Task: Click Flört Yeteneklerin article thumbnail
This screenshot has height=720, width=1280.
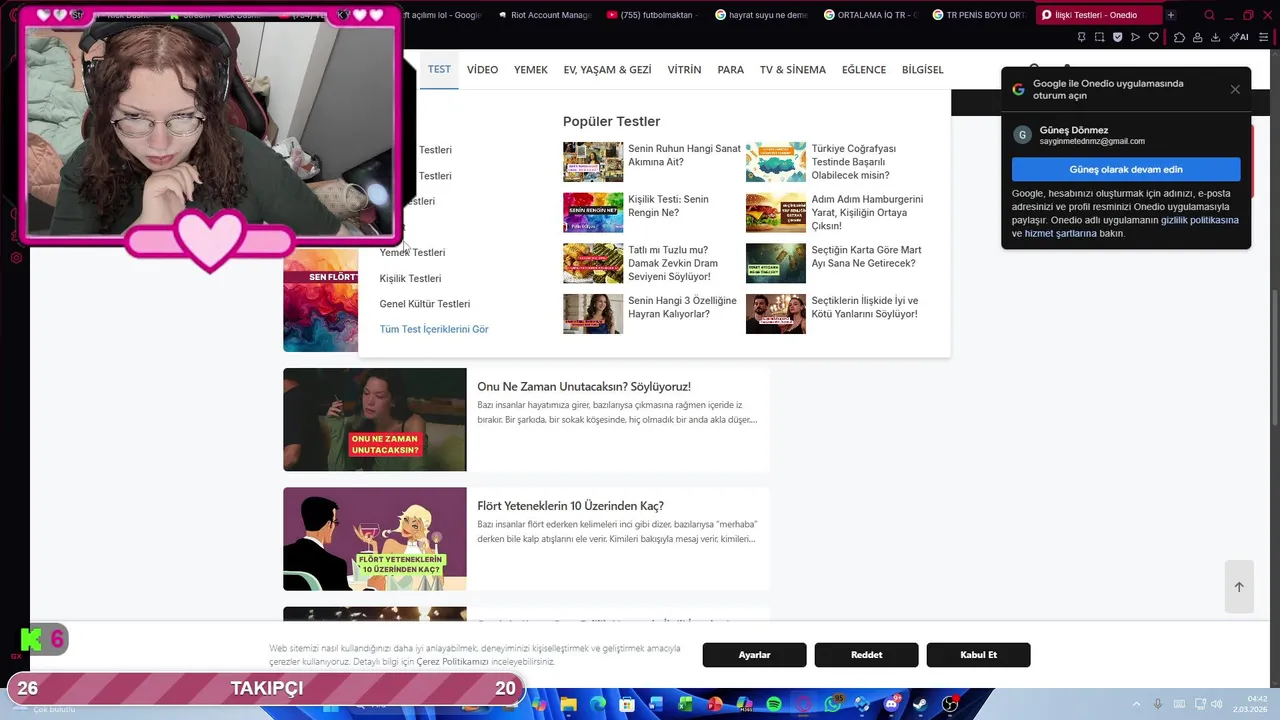Action: 374,539
